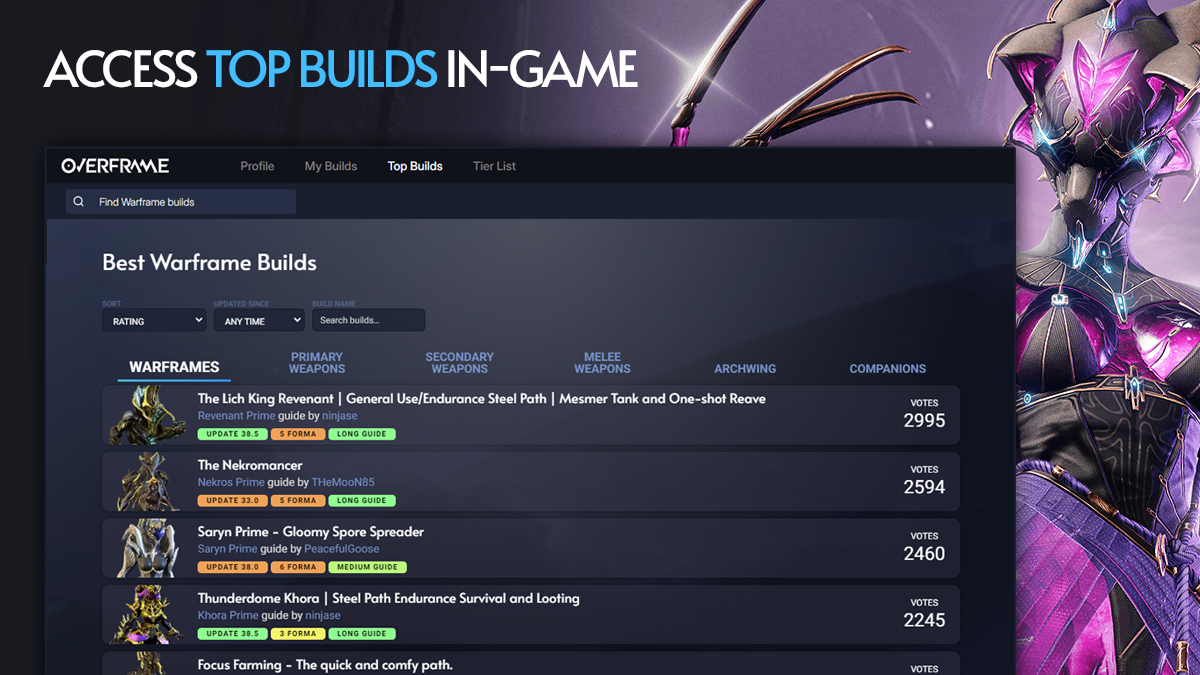Viewport: 1200px width, 675px height.
Task: Open THeMooN85 author profile
Action: [343, 482]
